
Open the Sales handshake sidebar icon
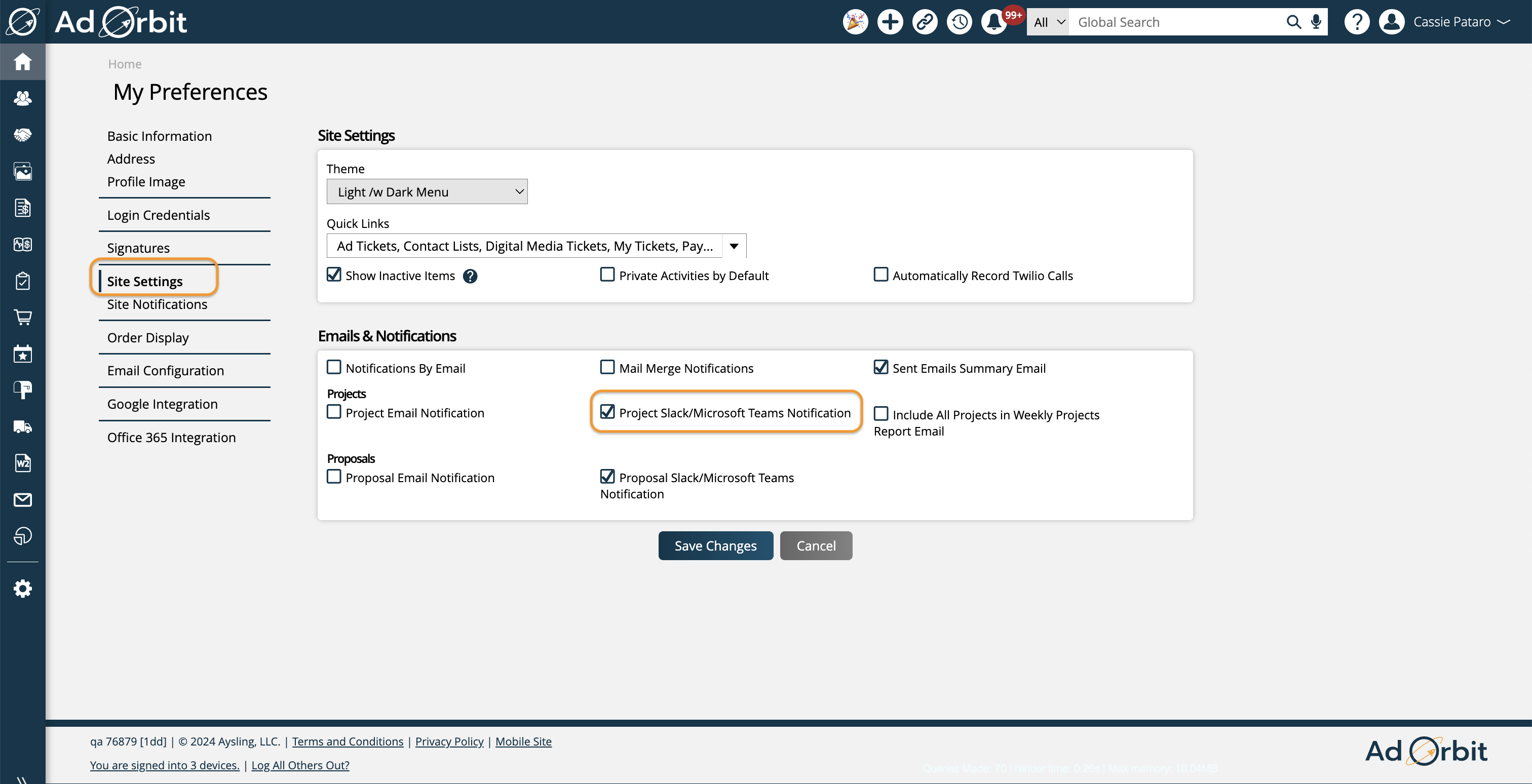click(23, 135)
